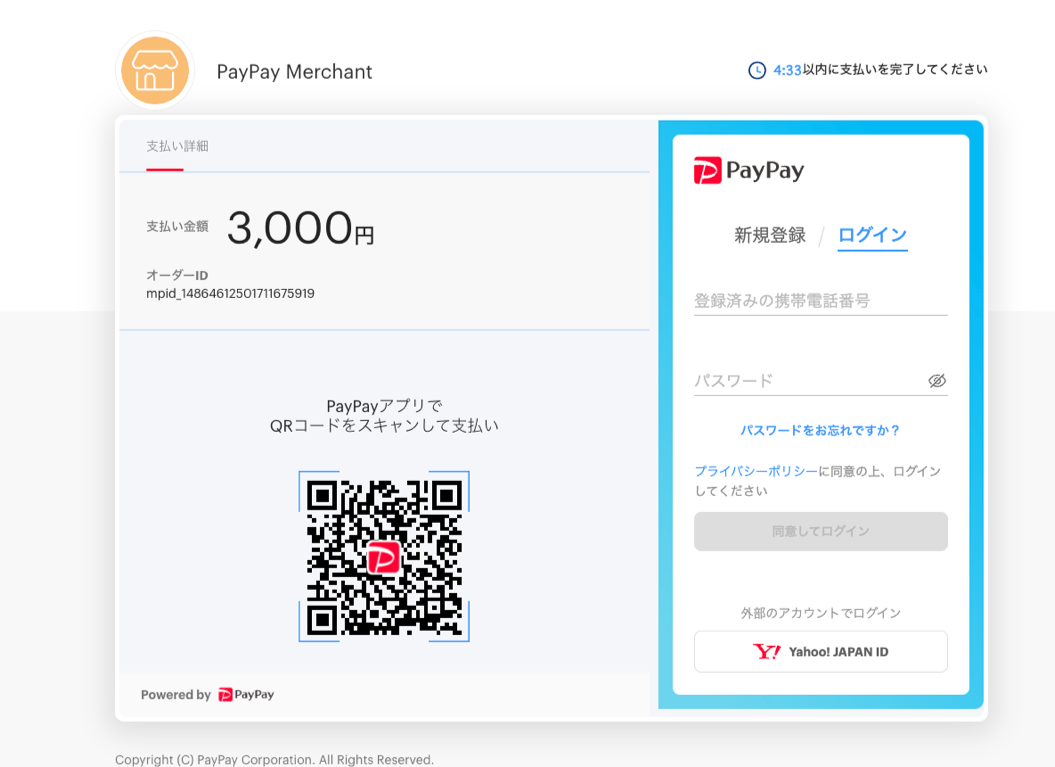1055x767 pixels.
Task: Open the 支払い詳細 tab
Action: pos(178,146)
